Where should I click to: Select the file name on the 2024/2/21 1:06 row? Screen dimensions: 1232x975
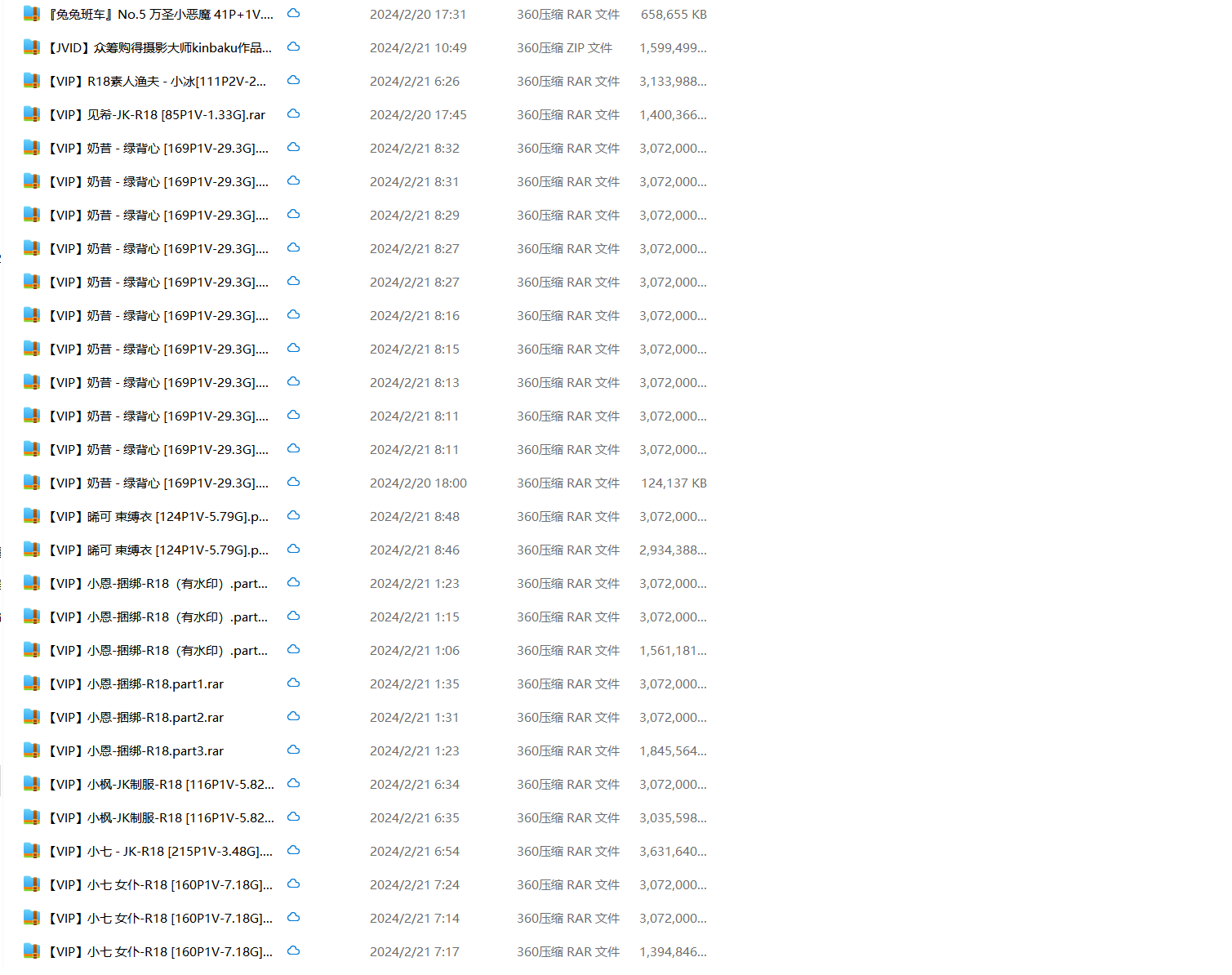coord(158,651)
